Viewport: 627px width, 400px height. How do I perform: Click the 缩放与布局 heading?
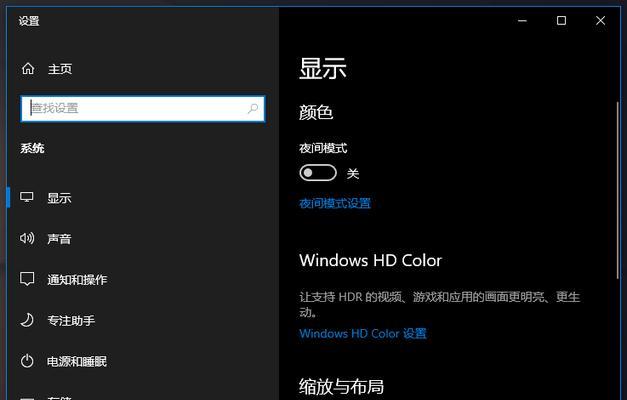point(341,386)
